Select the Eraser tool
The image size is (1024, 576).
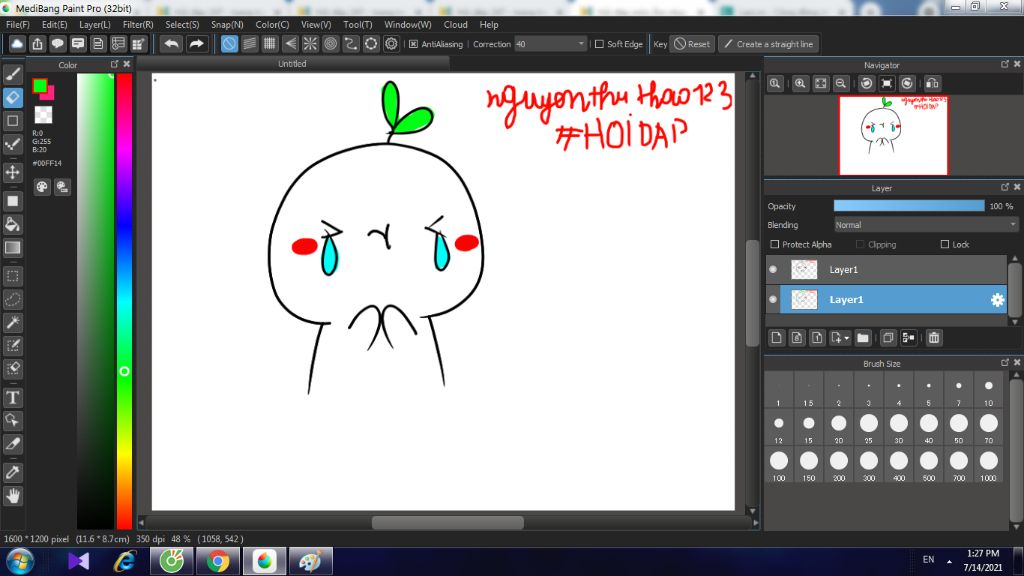12,97
